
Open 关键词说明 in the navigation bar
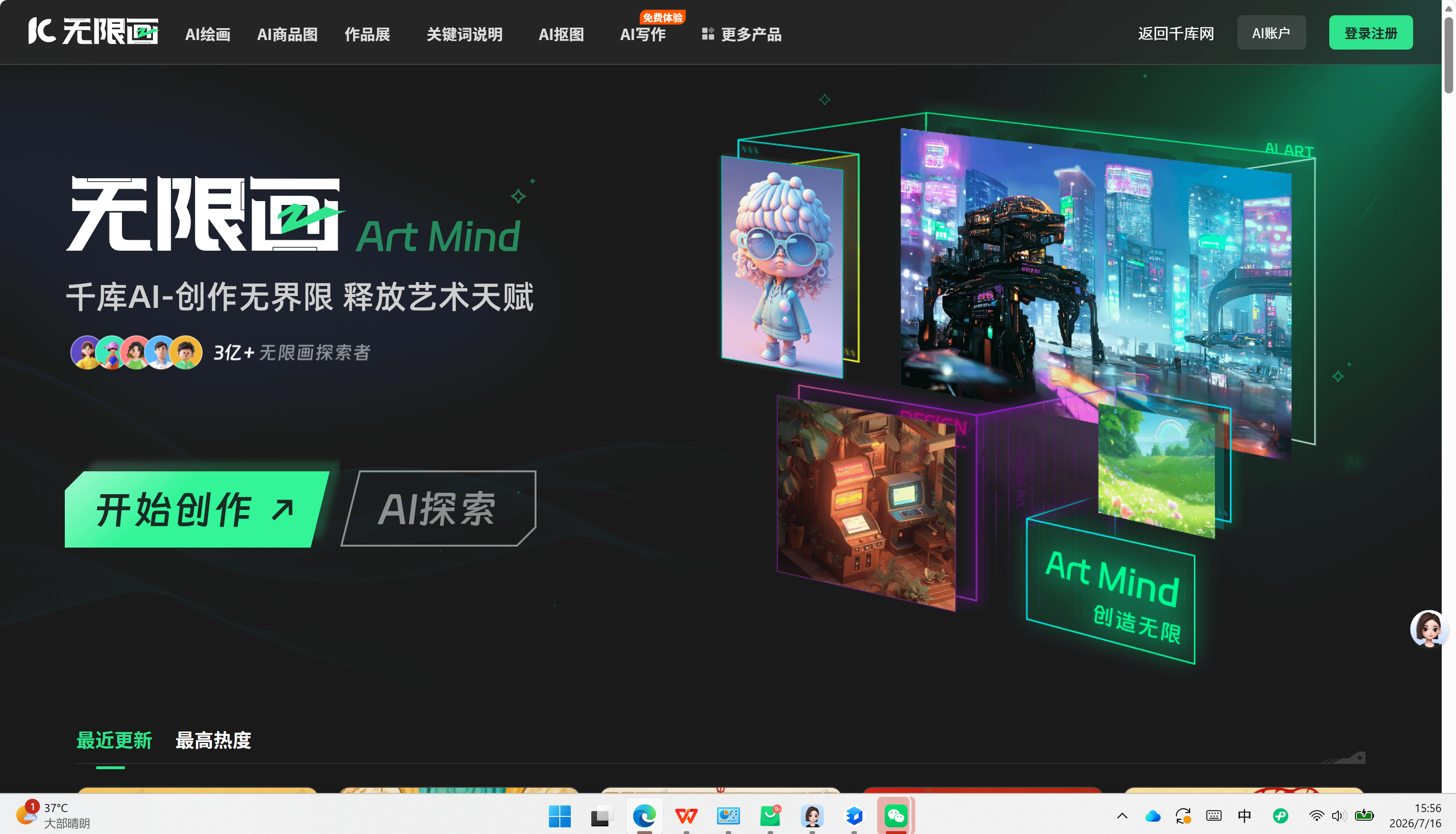point(465,34)
